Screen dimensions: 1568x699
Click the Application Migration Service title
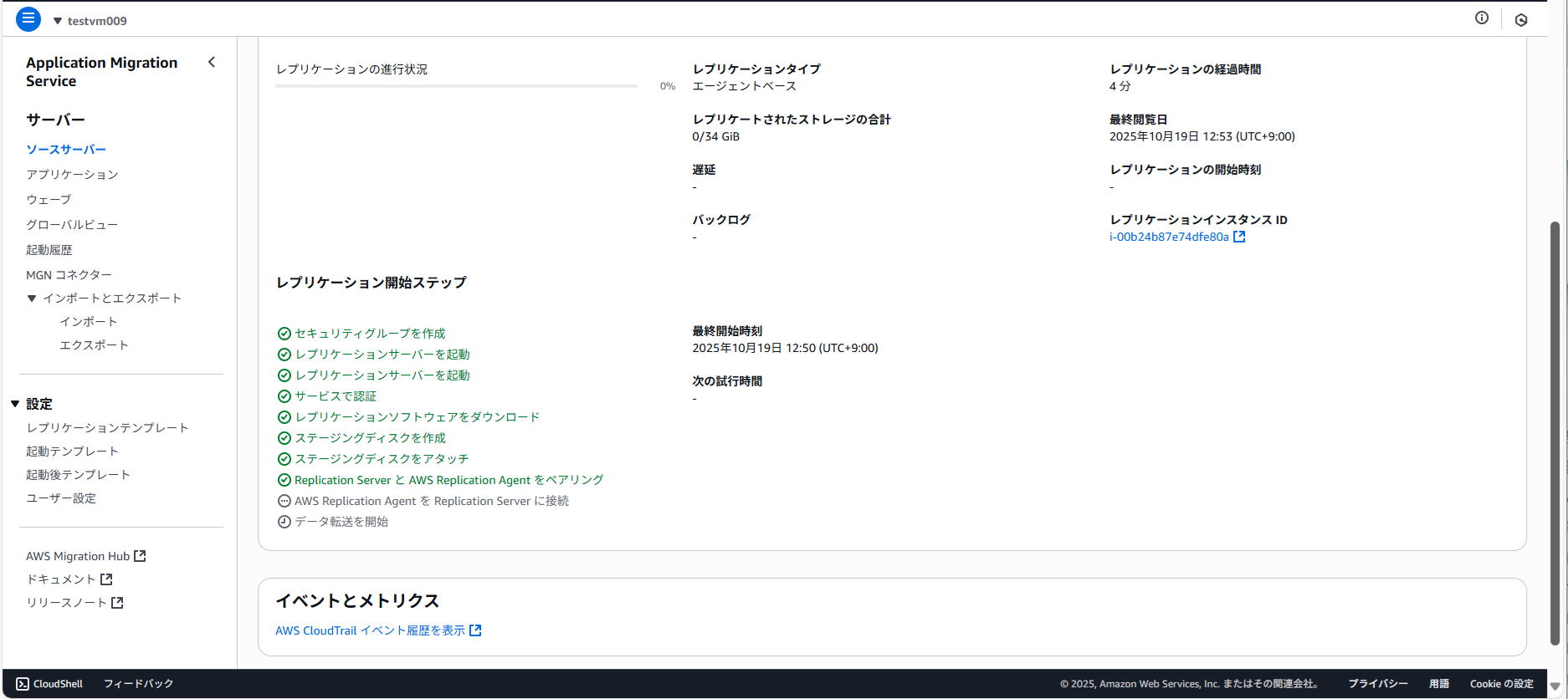tap(102, 72)
